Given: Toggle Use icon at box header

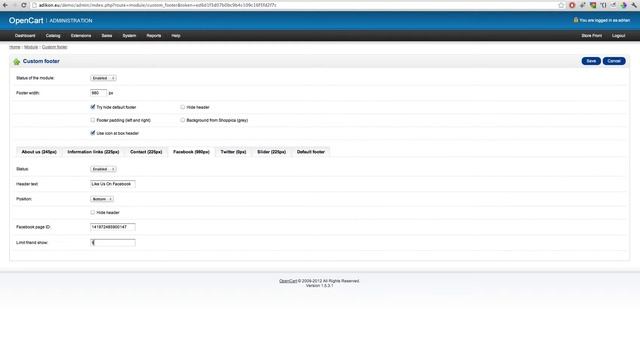Looking at the screenshot, I should [93, 133].
